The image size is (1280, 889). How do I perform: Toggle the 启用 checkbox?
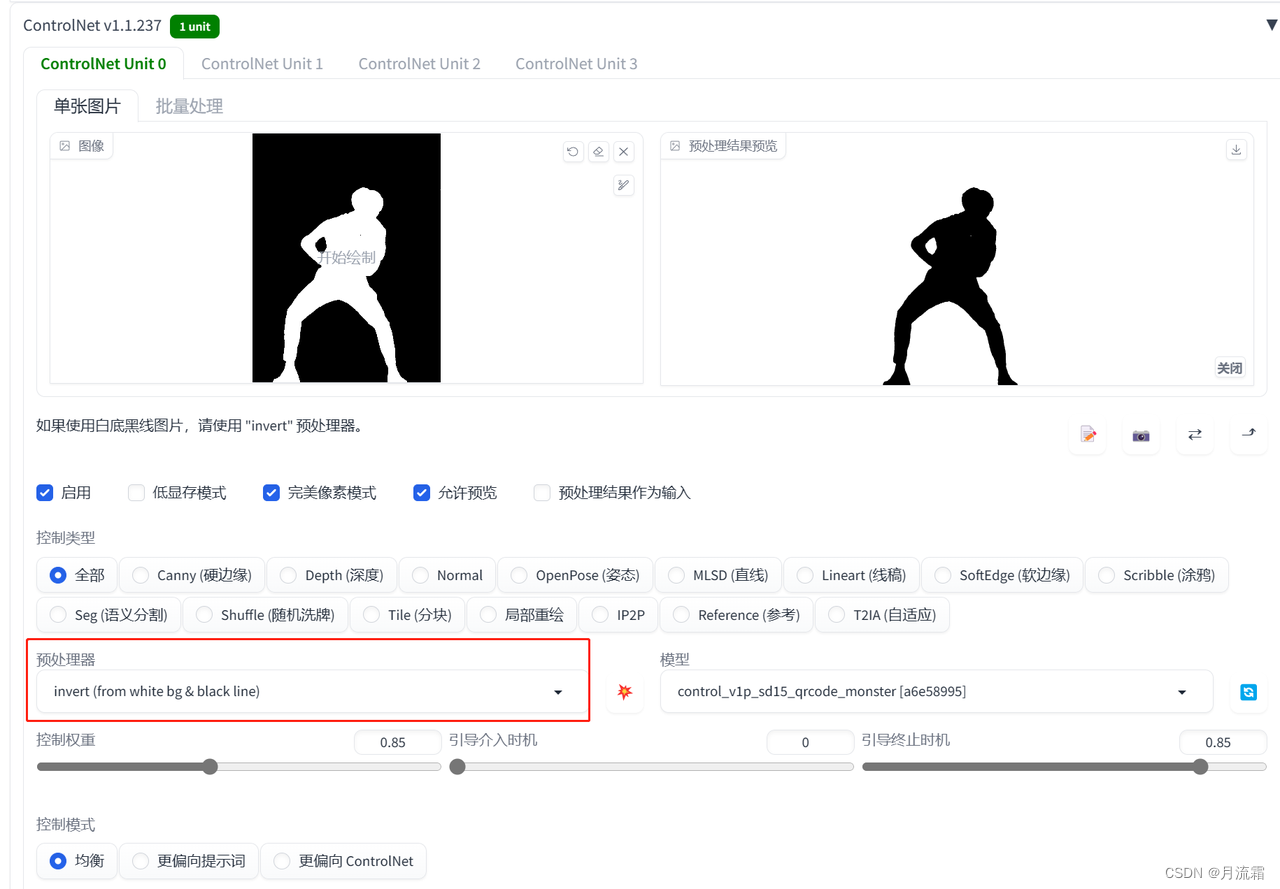point(45,492)
